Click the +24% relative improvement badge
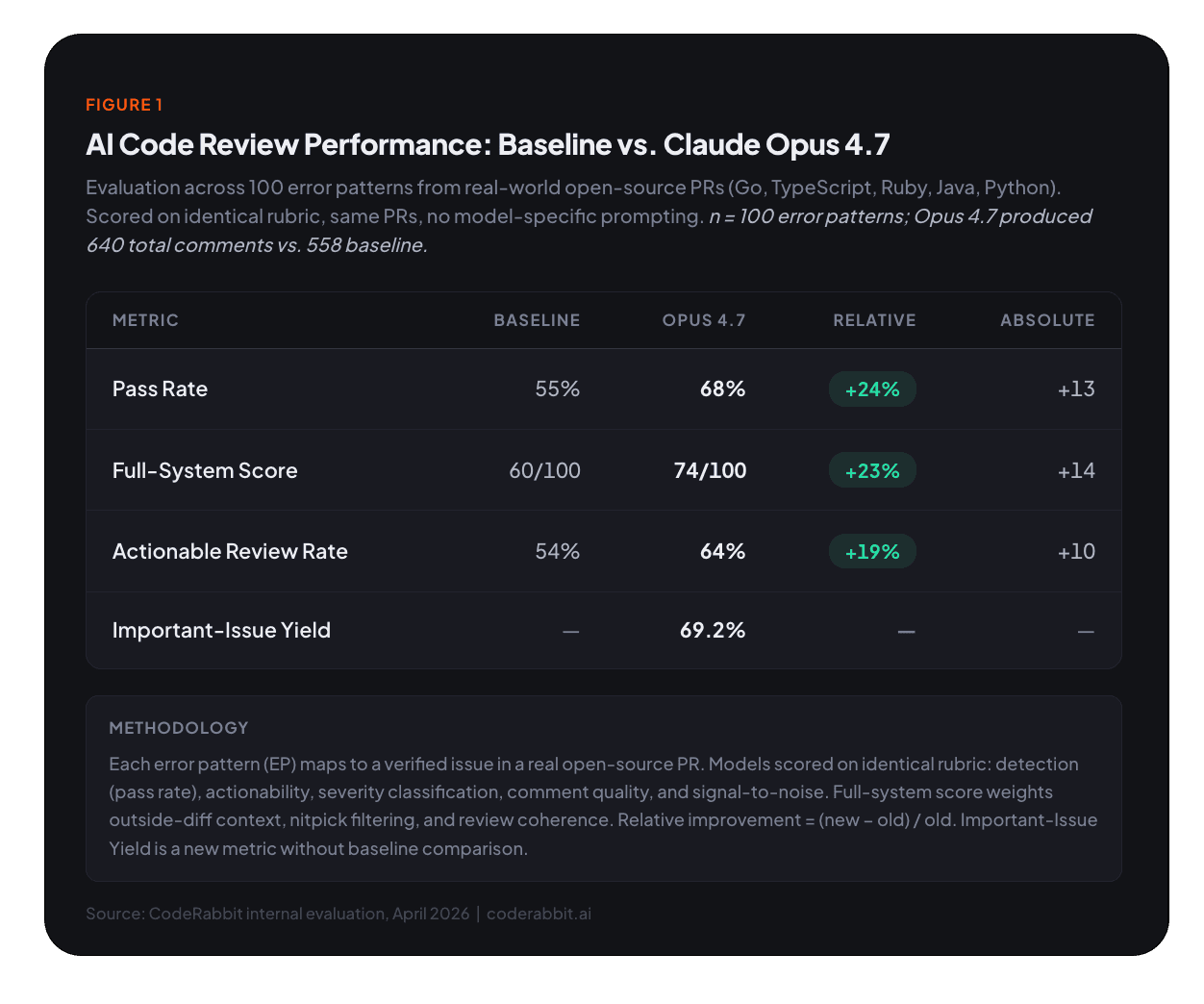 click(x=872, y=389)
